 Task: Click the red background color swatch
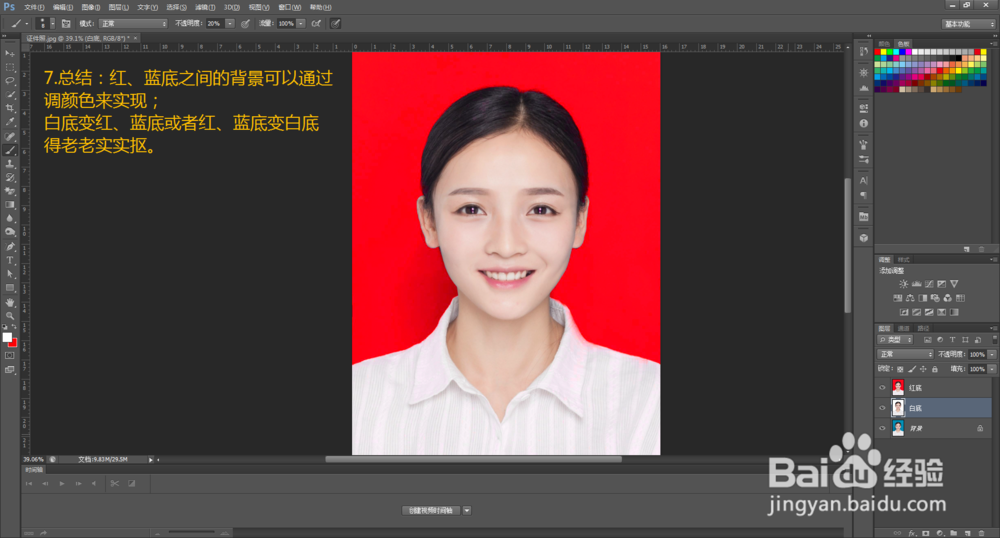point(13,344)
